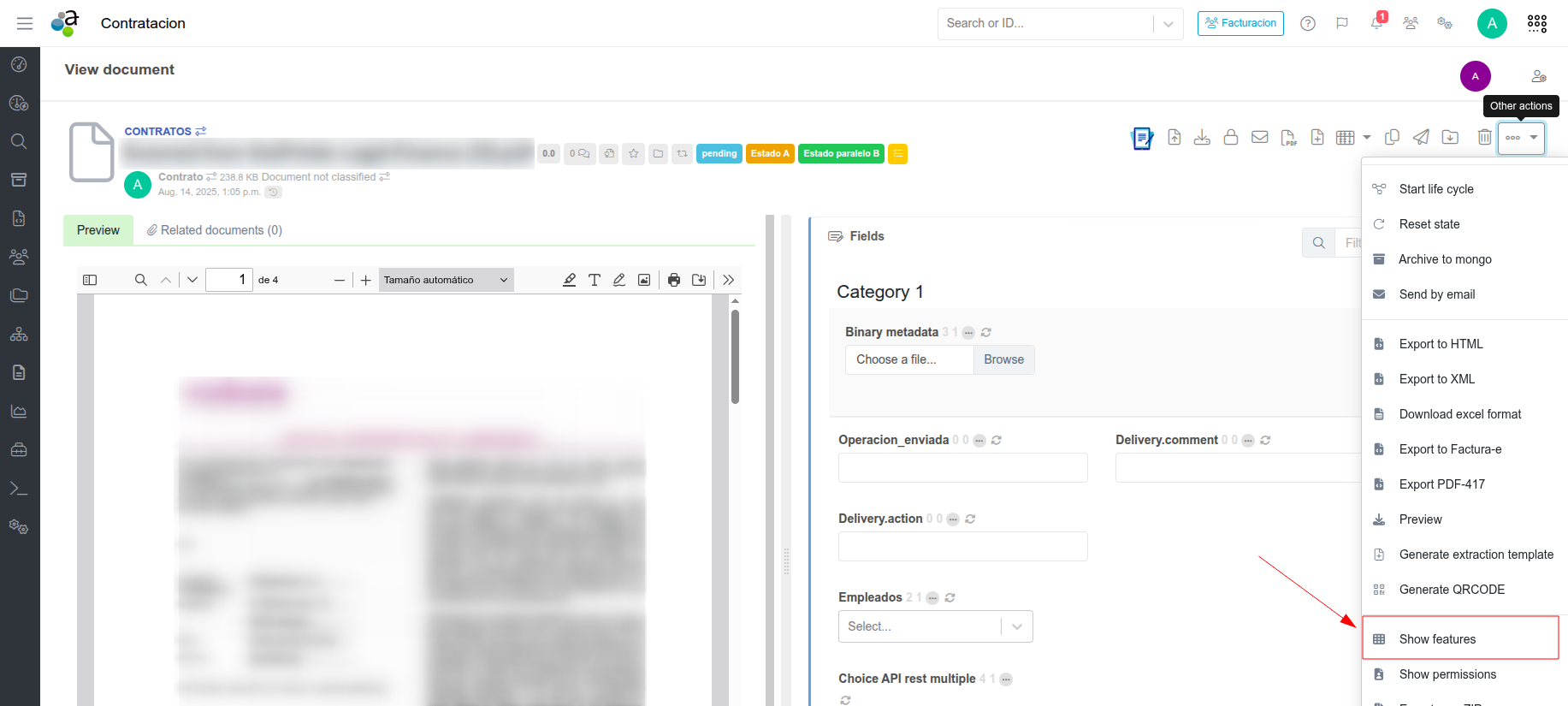This screenshot has height=706, width=1568.
Task: Click the trash delete document icon
Action: tap(1484, 137)
